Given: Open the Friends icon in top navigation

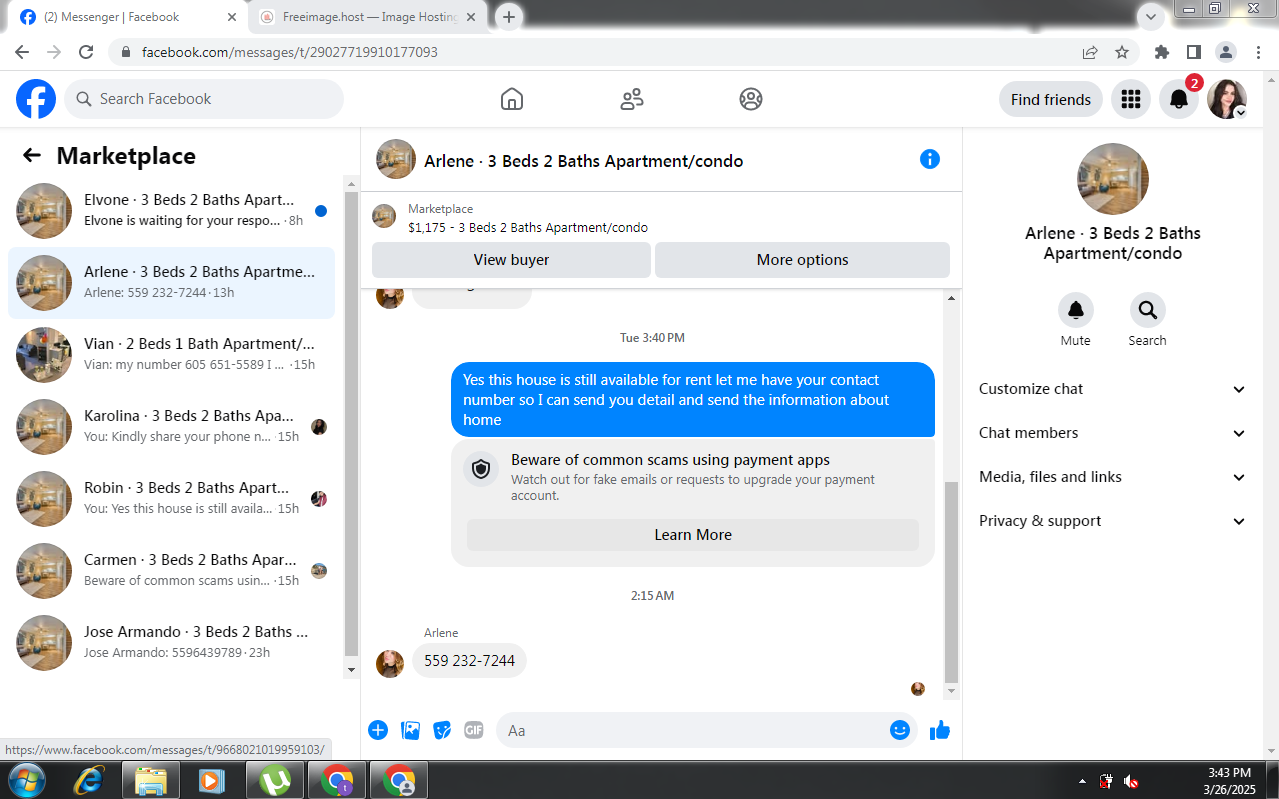Looking at the screenshot, I should coord(632,99).
